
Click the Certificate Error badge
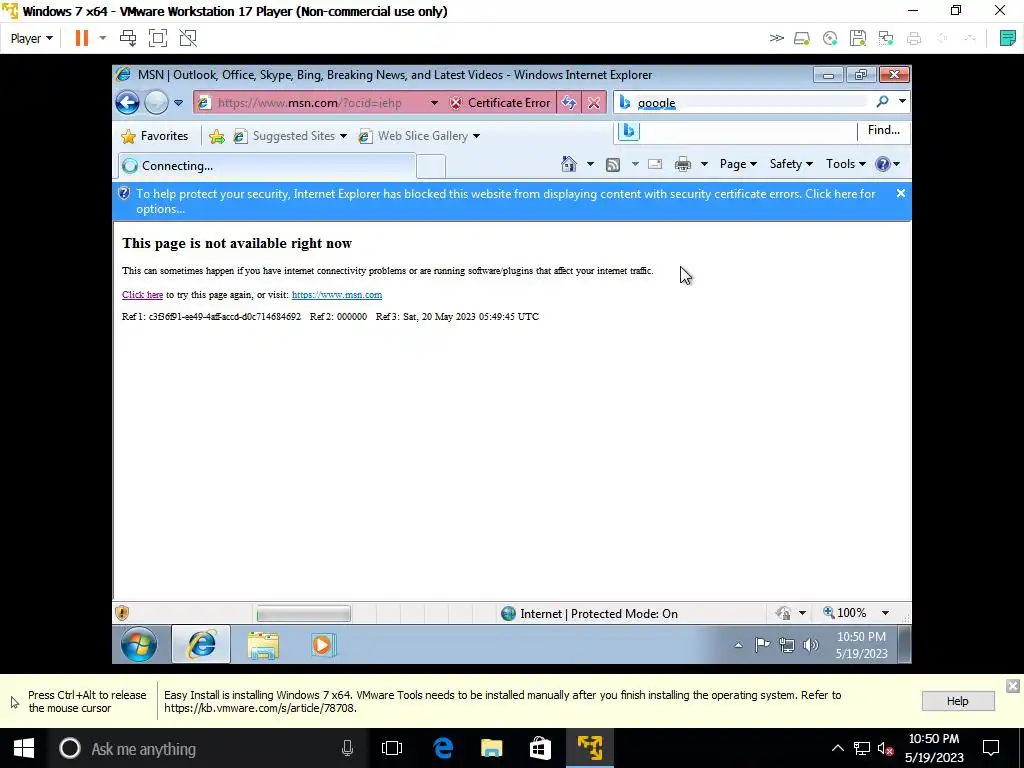point(500,103)
